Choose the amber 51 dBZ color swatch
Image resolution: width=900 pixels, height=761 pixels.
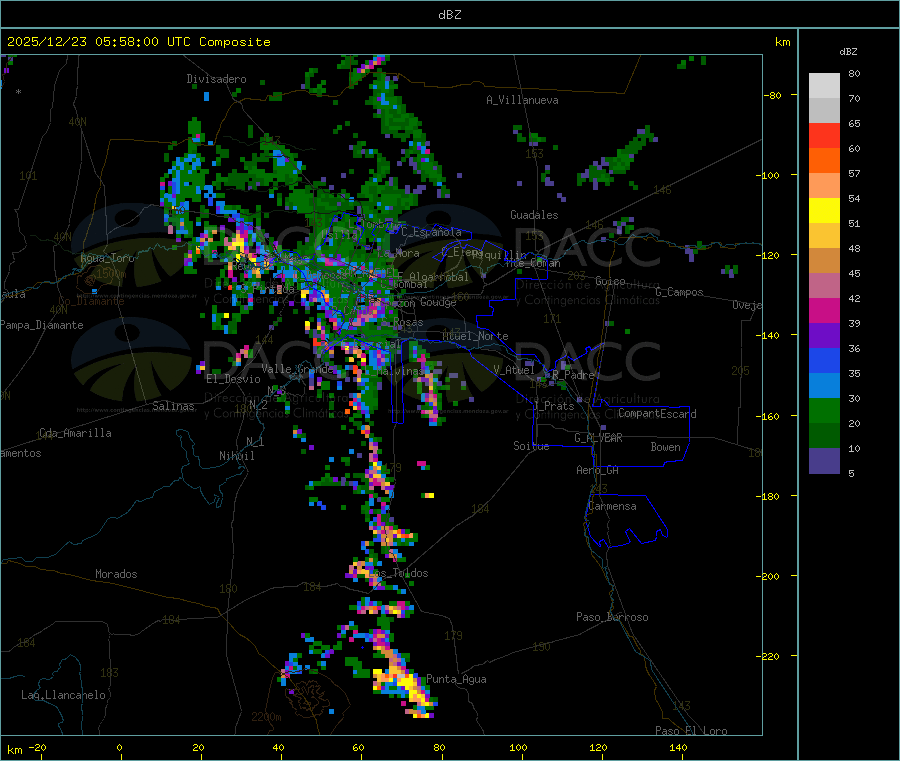[824, 235]
